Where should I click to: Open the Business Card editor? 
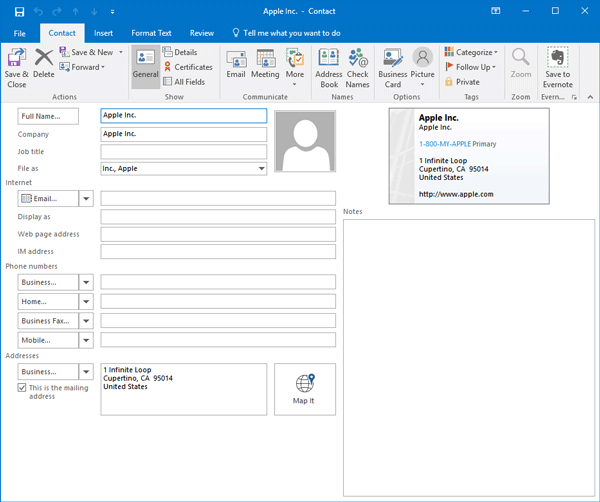point(393,68)
